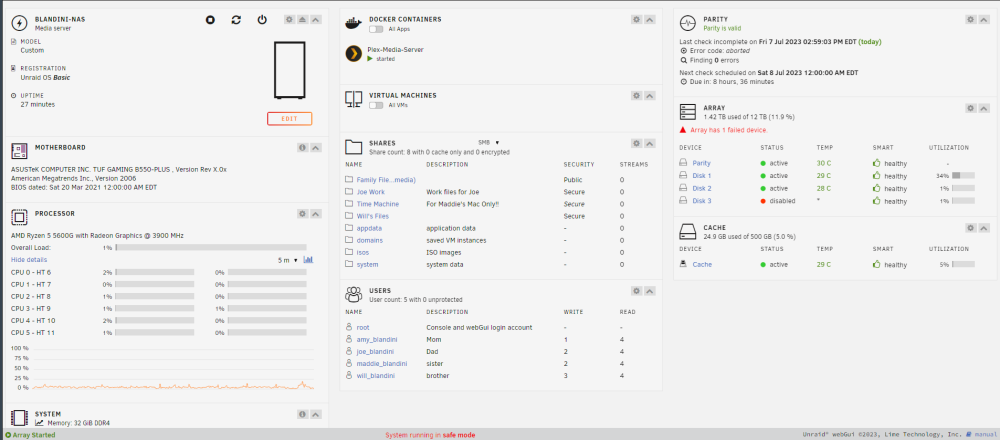Collapse the System panel
This screenshot has height=440, width=1000.
[316, 414]
